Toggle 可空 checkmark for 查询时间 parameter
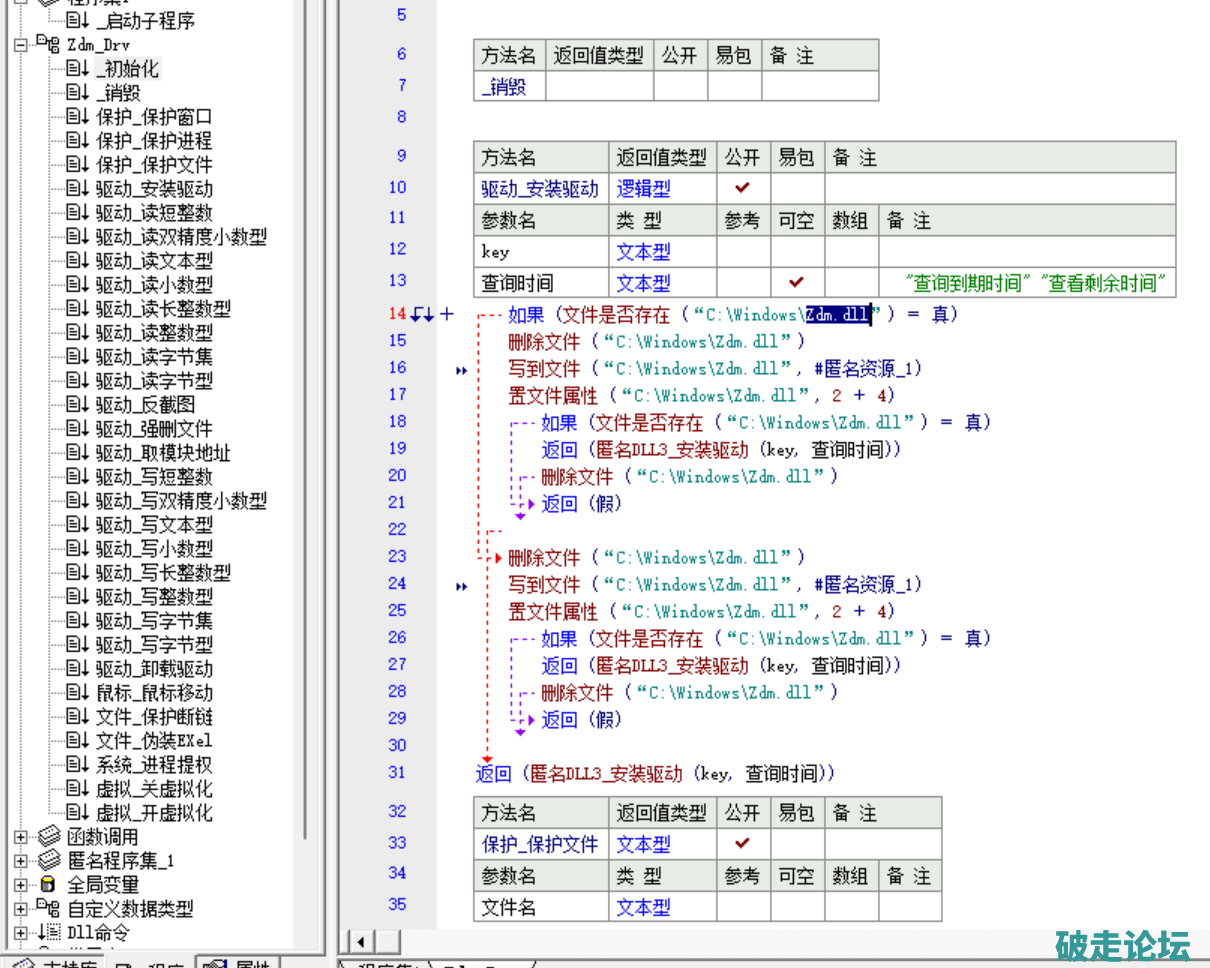Screen dimensions: 1210x968 pos(796,281)
